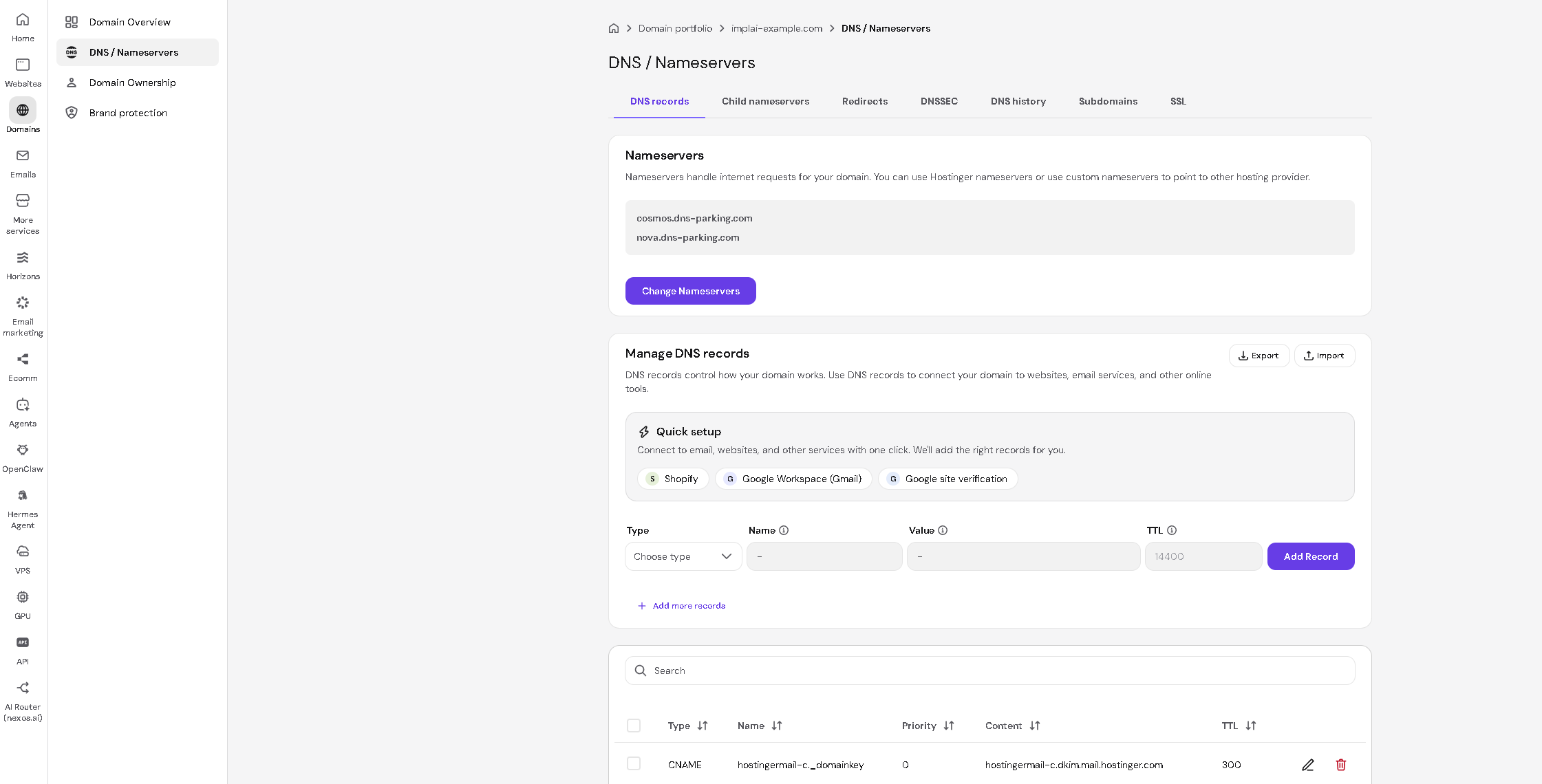Open Domain Ownership menu item
This screenshot has width=1542, height=784.
[138, 83]
